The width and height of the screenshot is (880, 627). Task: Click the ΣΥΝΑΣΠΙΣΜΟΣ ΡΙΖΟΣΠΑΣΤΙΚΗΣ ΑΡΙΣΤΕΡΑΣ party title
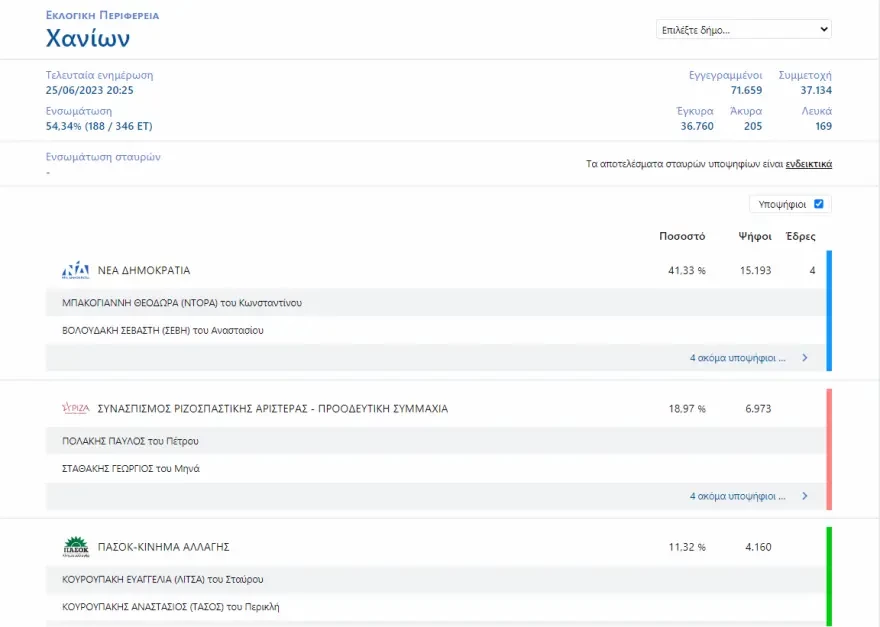coord(272,408)
